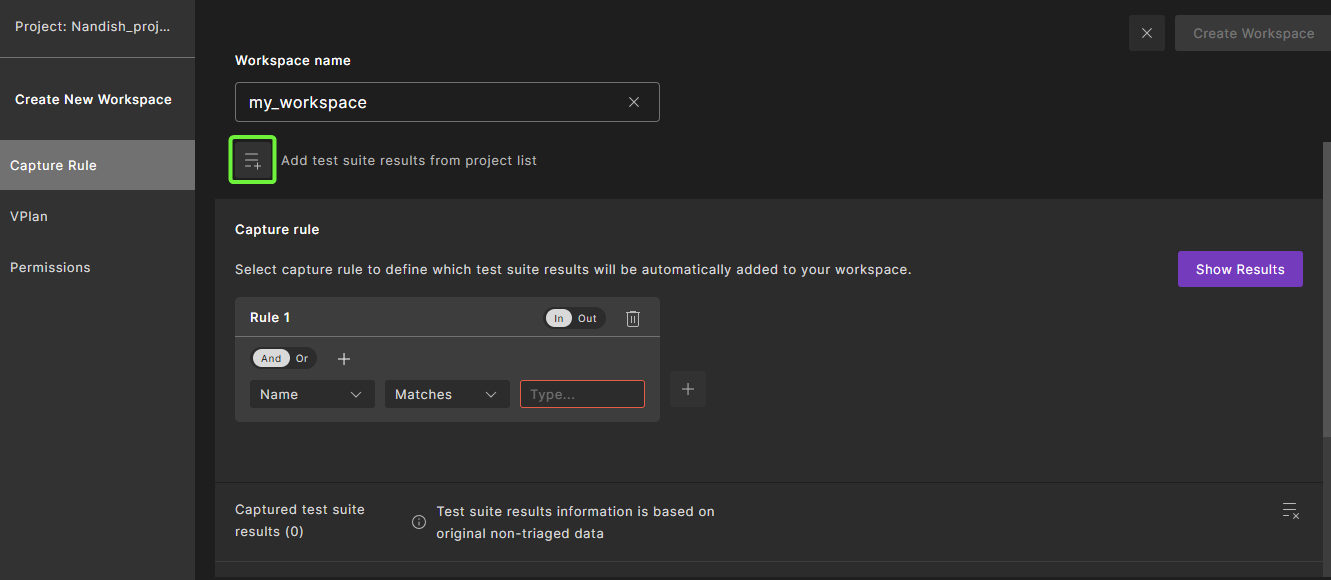Image resolution: width=1331 pixels, height=580 pixels.
Task: Clear the workspace name with the X icon
Action: tap(633, 102)
